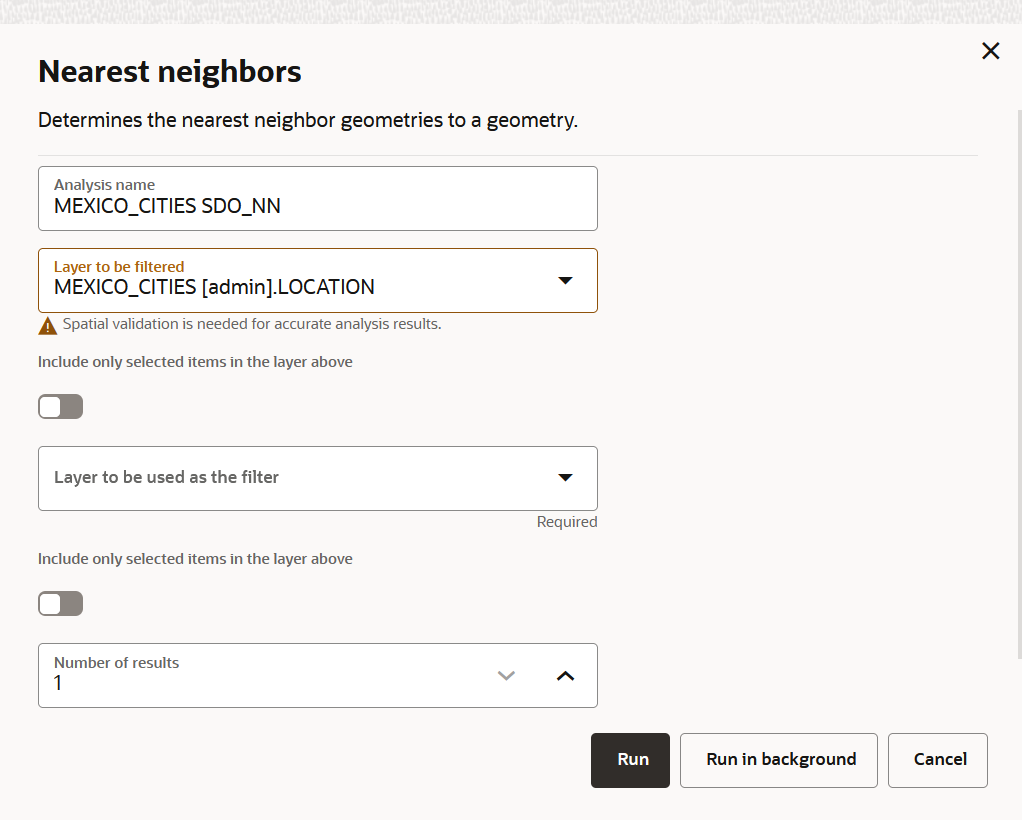Close the Nearest neighbors dialog with the X icon
The width and height of the screenshot is (1022, 820).
990,51
